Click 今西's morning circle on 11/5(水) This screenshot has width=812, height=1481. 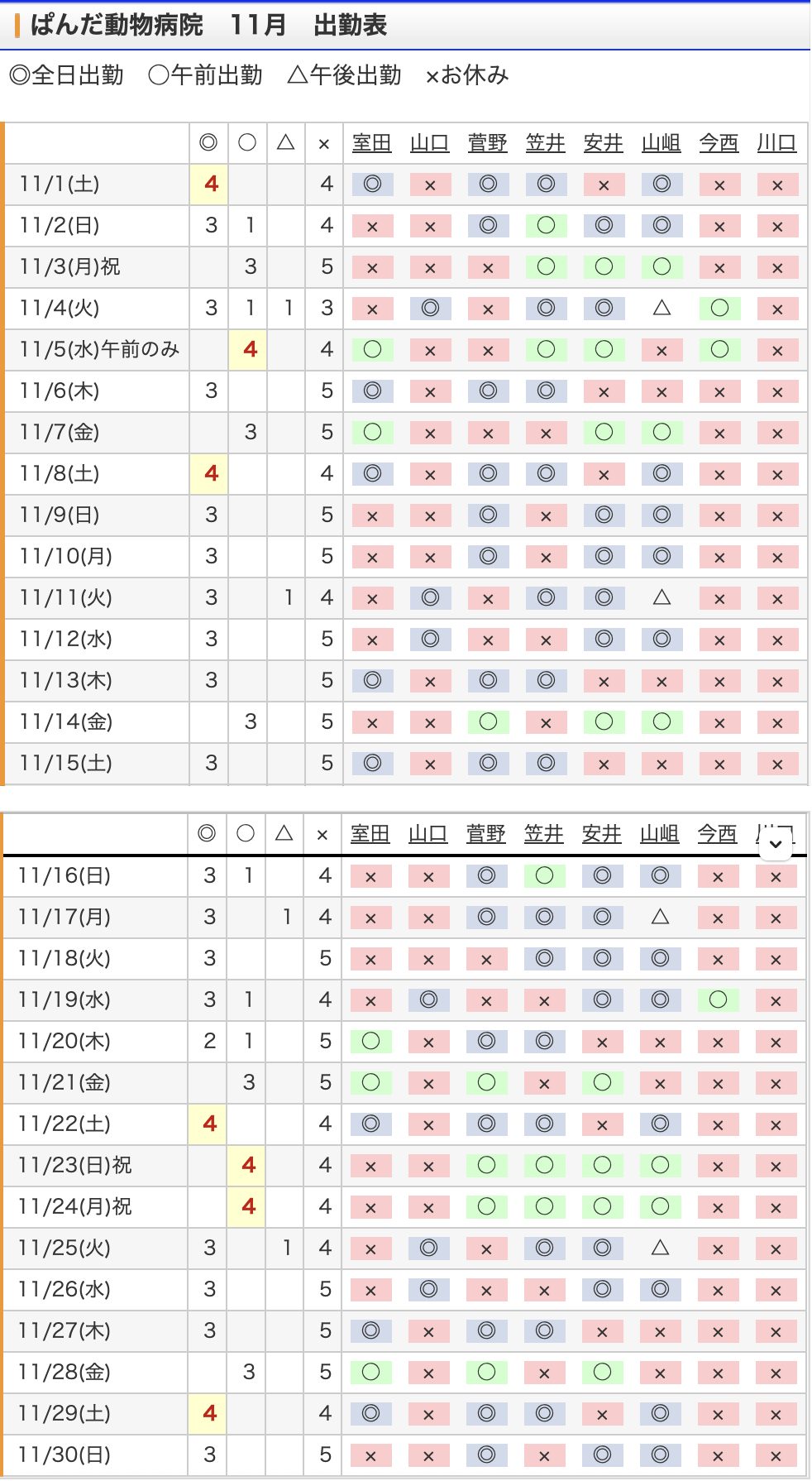click(719, 350)
